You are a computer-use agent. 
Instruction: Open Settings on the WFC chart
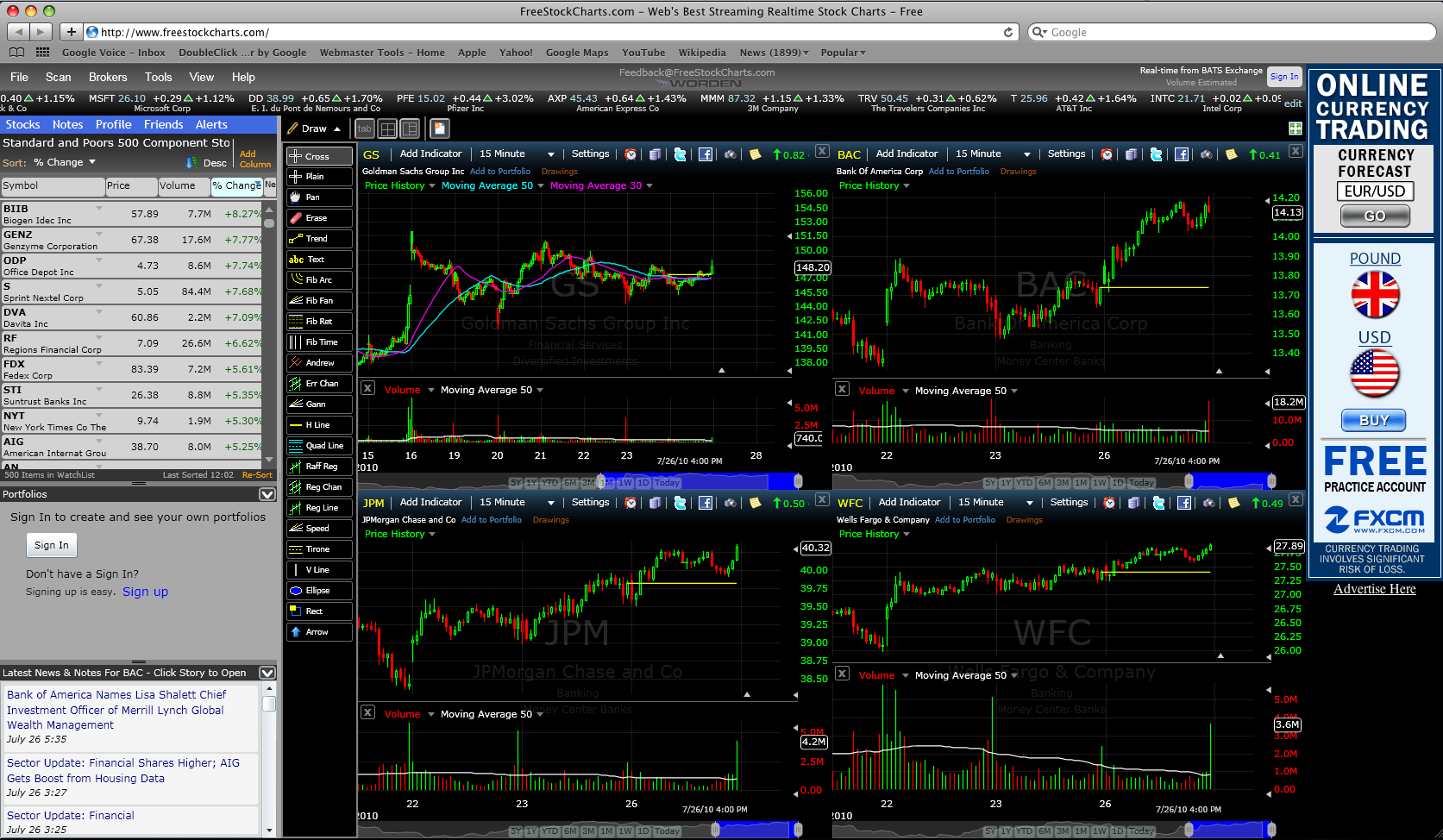click(x=1069, y=503)
